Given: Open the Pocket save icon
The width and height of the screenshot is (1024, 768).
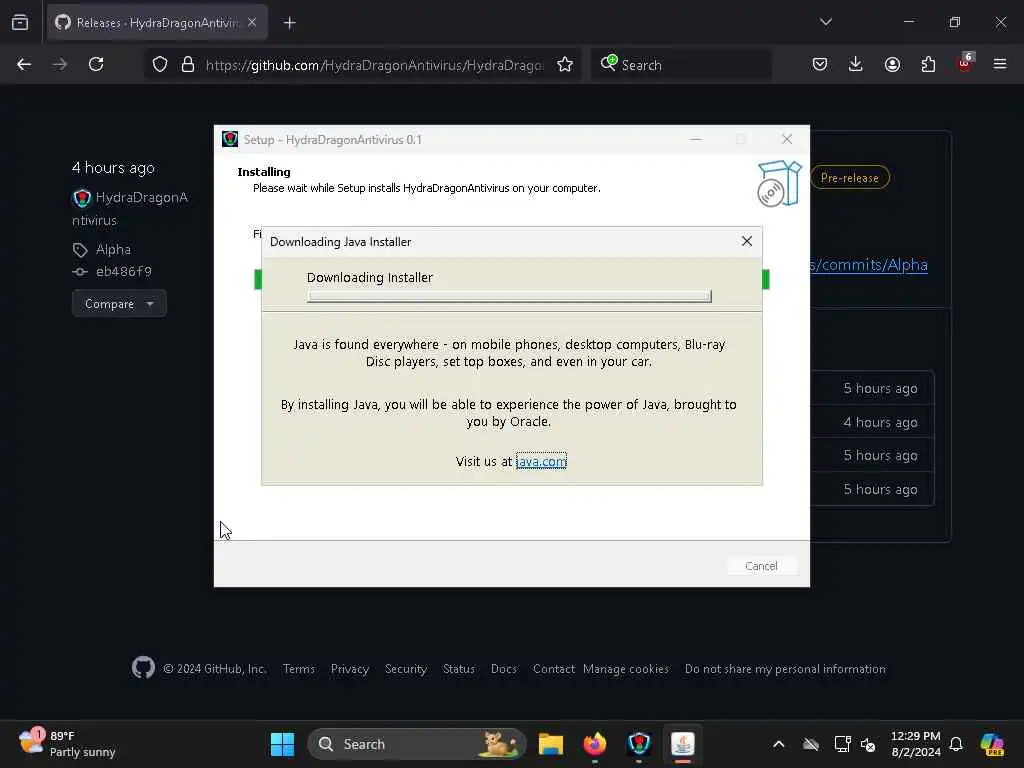Looking at the screenshot, I should click(x=820, y=64).
